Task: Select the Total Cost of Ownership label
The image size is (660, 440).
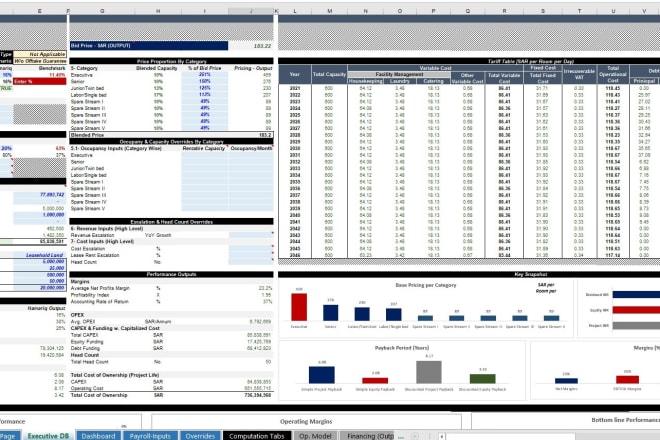Action: tap(99, 395)
